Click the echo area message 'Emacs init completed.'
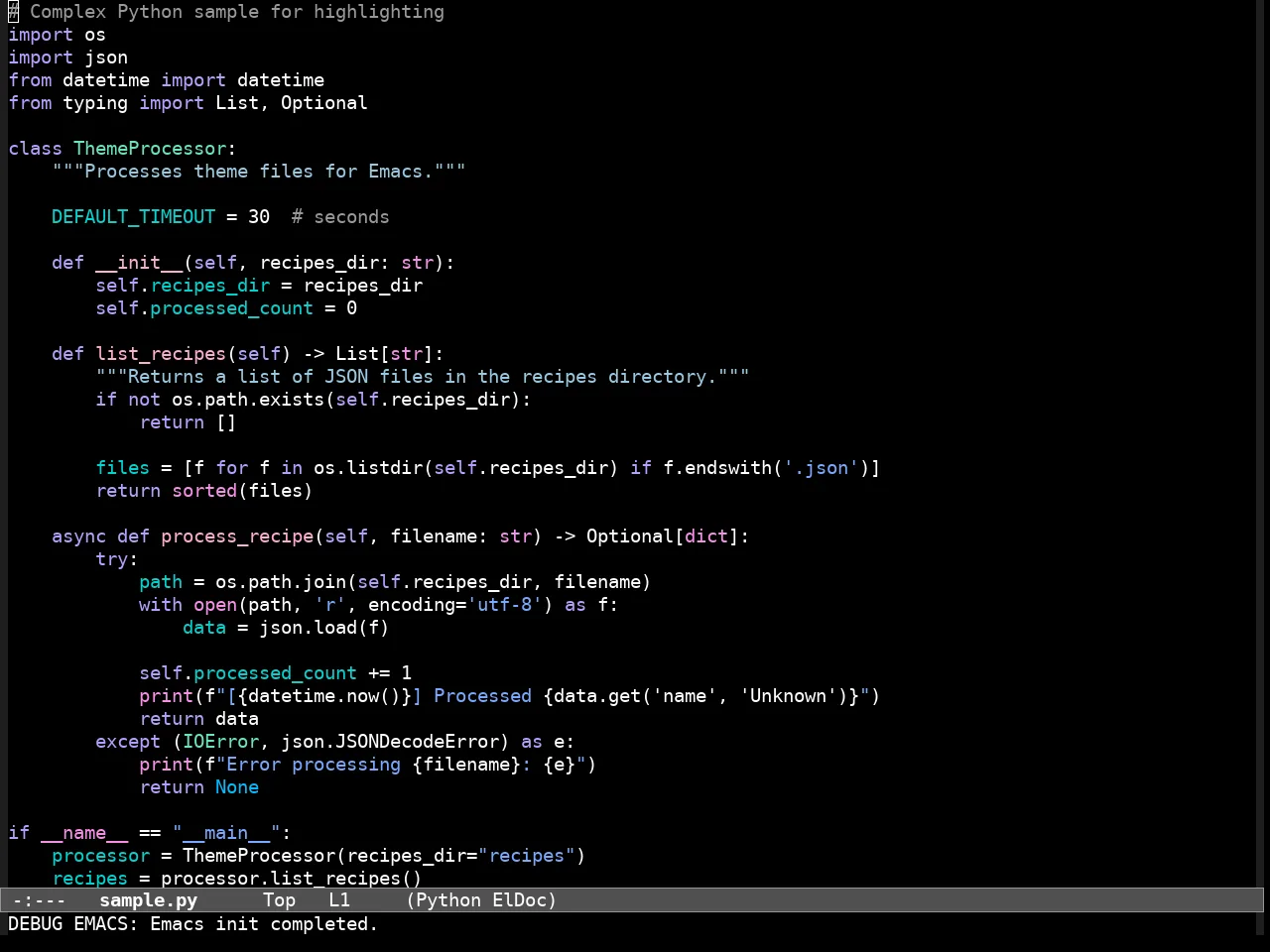The width and height of the screenshot is (1270, 952). [x=264, y=924]
